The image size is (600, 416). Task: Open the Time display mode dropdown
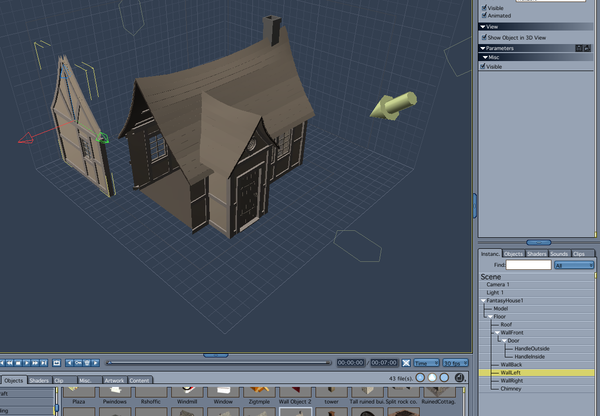[x=426, y=363]
